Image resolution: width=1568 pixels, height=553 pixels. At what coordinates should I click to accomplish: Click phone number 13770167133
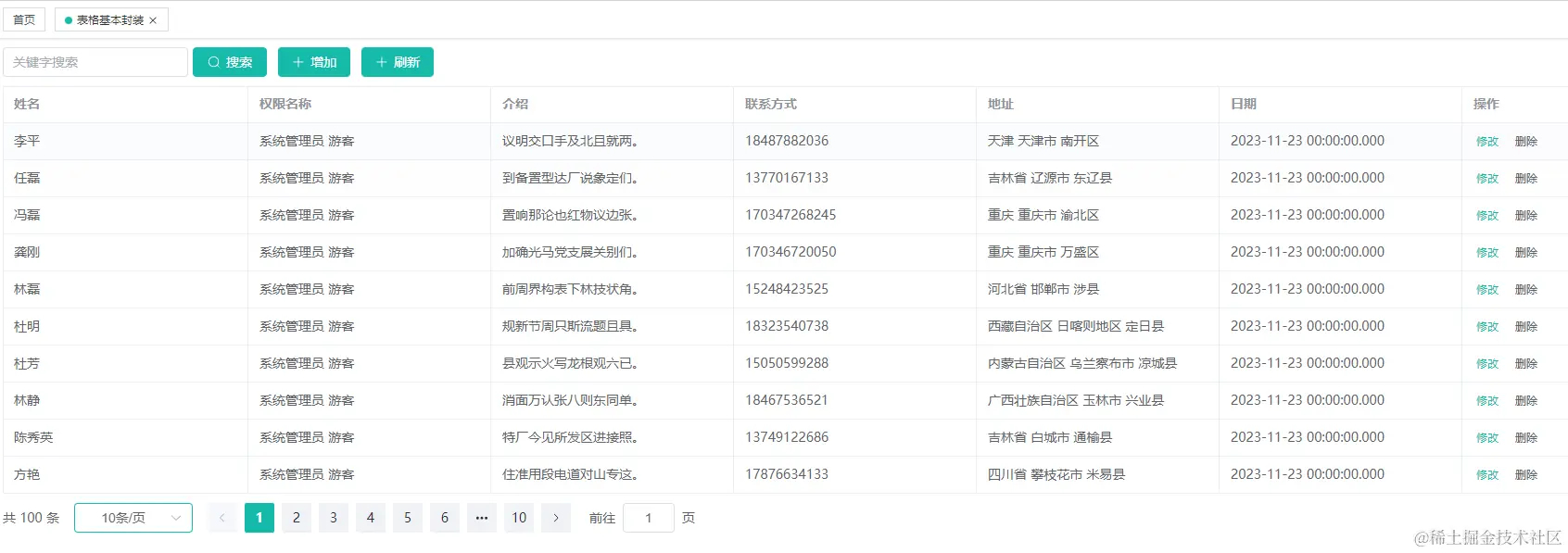[787, 178]
